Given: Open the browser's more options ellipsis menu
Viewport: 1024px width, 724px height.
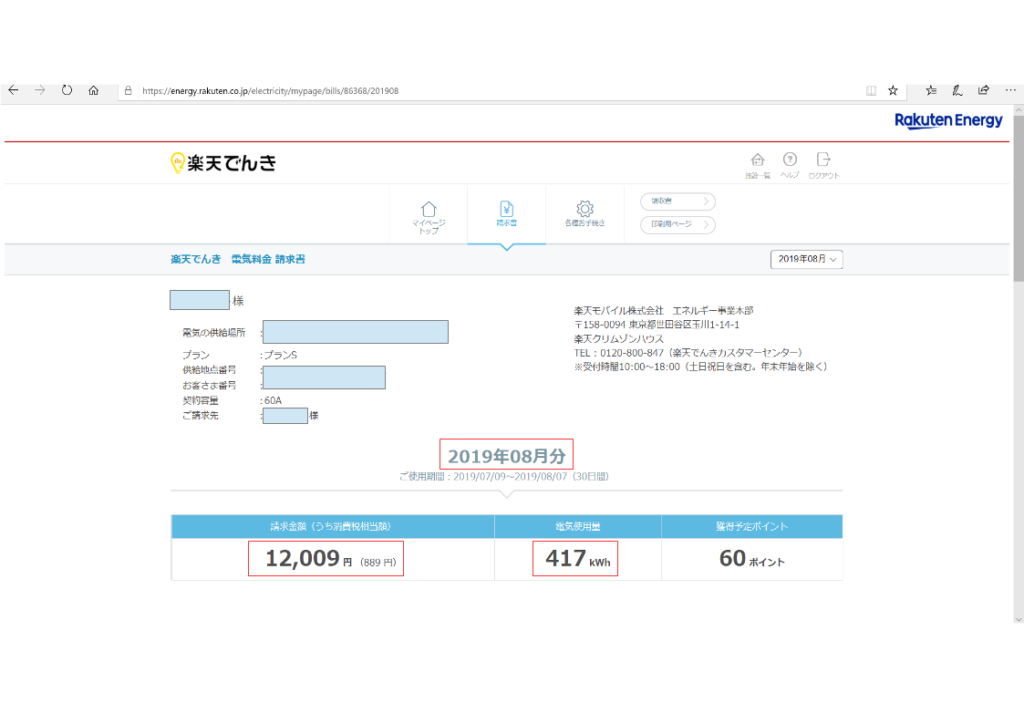Looking at the screenshot, I should coord(1008,90).
